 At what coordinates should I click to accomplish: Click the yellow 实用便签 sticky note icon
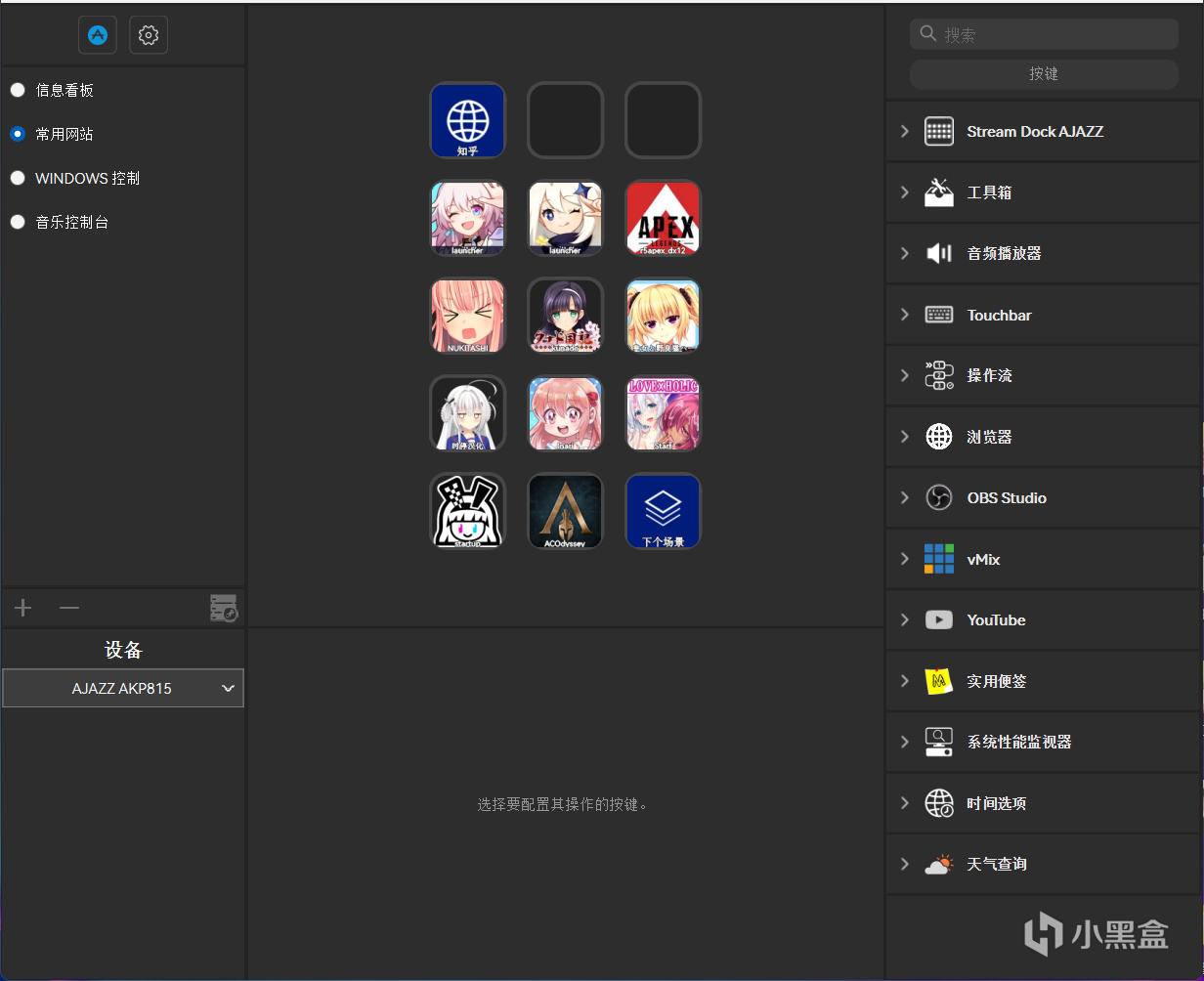[939, 681]
